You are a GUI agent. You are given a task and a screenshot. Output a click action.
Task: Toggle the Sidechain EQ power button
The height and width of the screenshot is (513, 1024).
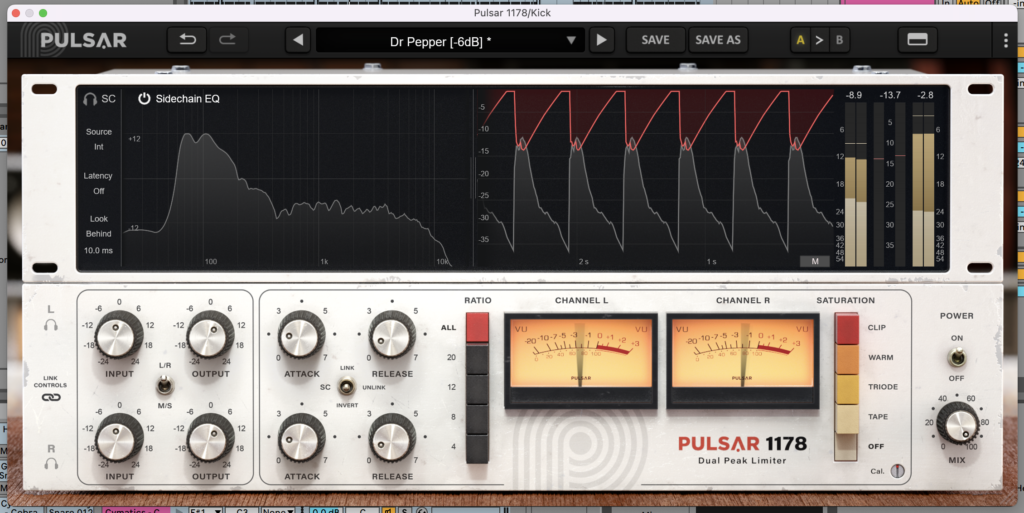coord(144,99)
